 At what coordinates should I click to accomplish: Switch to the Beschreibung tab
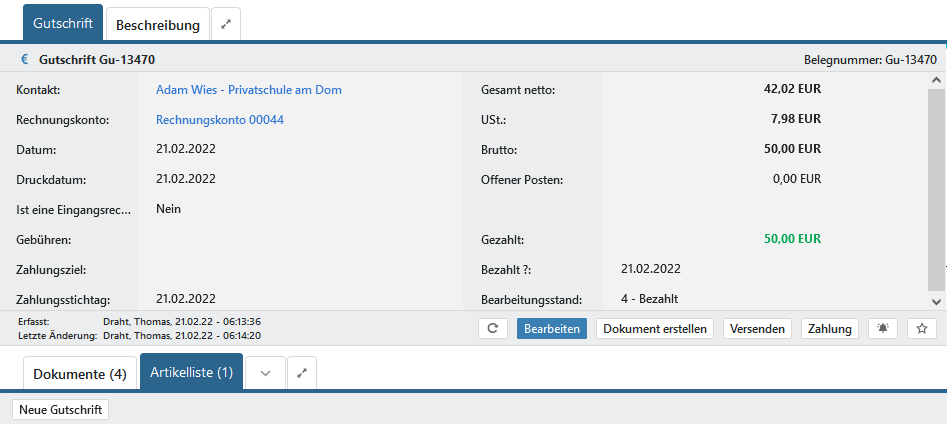[158, 24]
